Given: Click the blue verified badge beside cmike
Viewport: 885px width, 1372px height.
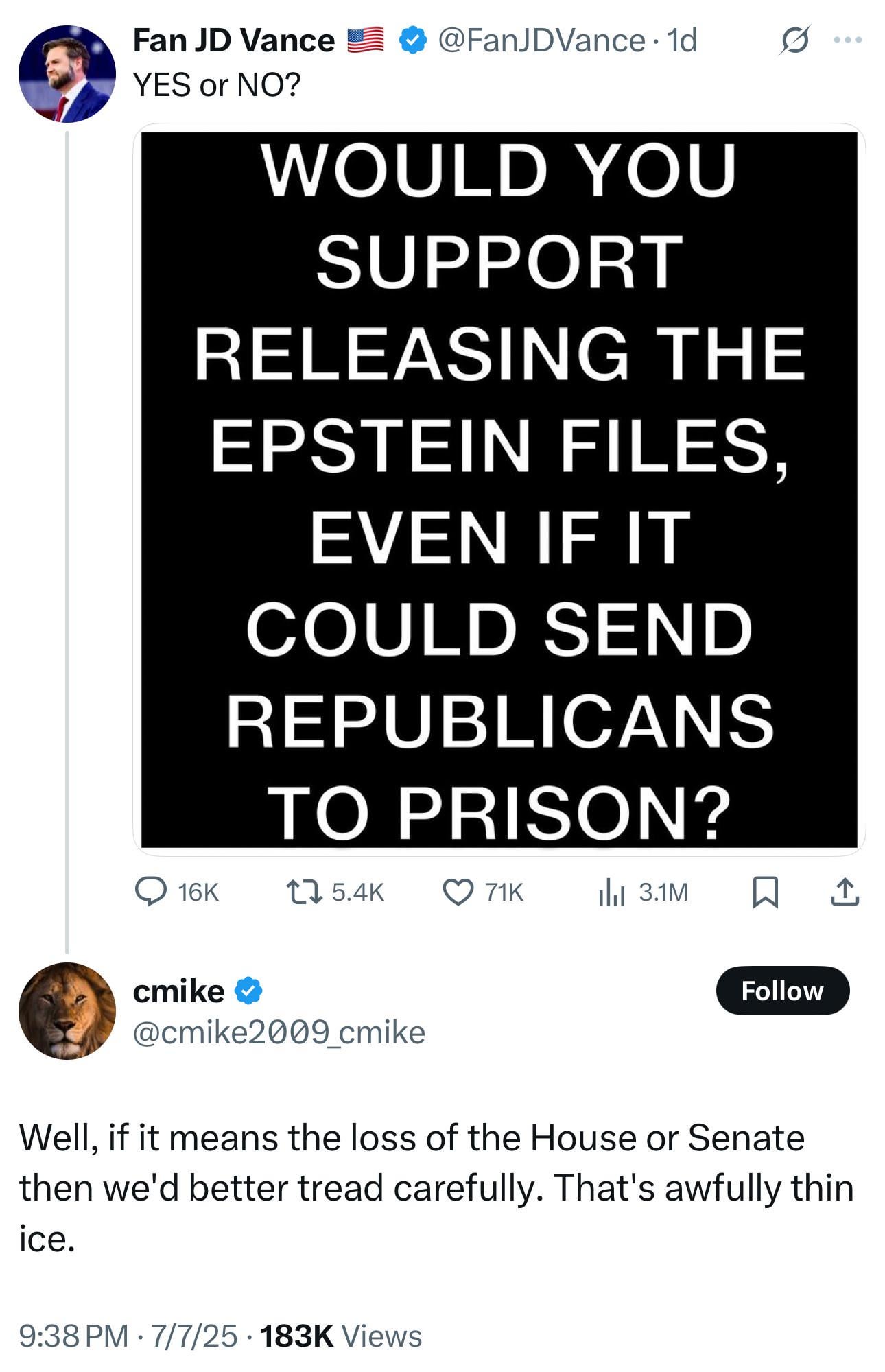Looking at the screenshot, I should (248, 991).
